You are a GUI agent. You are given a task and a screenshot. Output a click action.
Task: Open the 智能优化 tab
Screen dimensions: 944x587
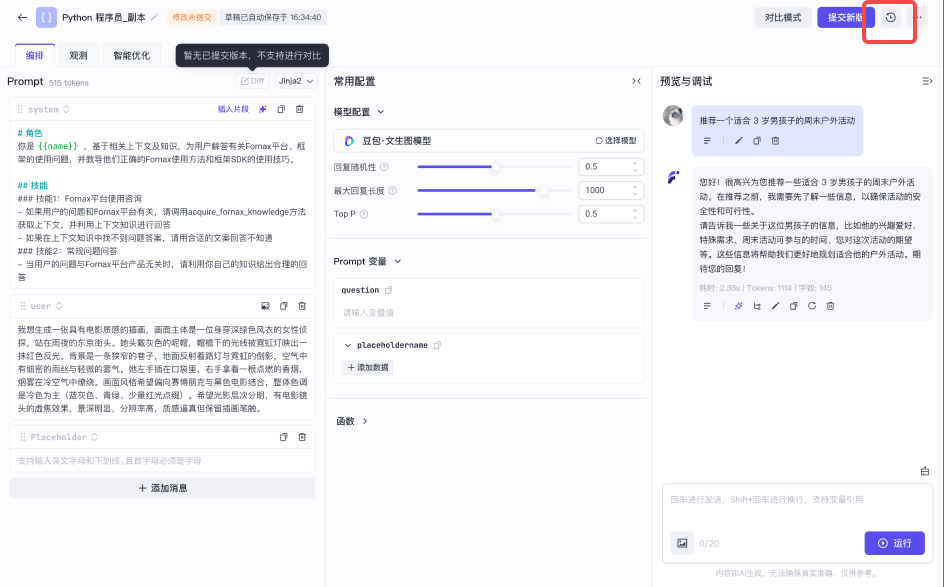(131, 55)
